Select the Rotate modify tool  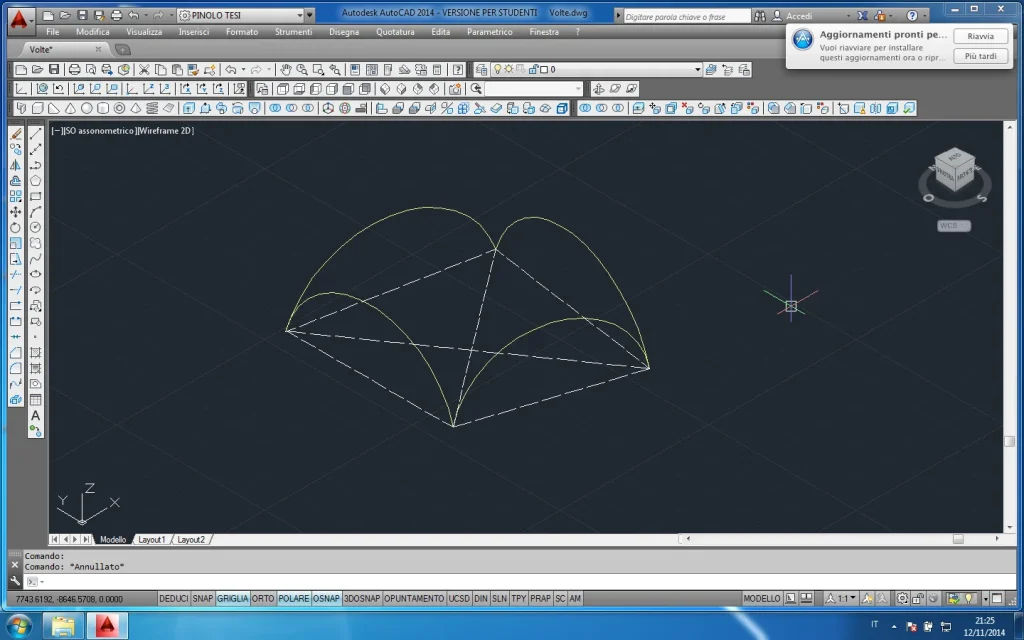point(16,227)
